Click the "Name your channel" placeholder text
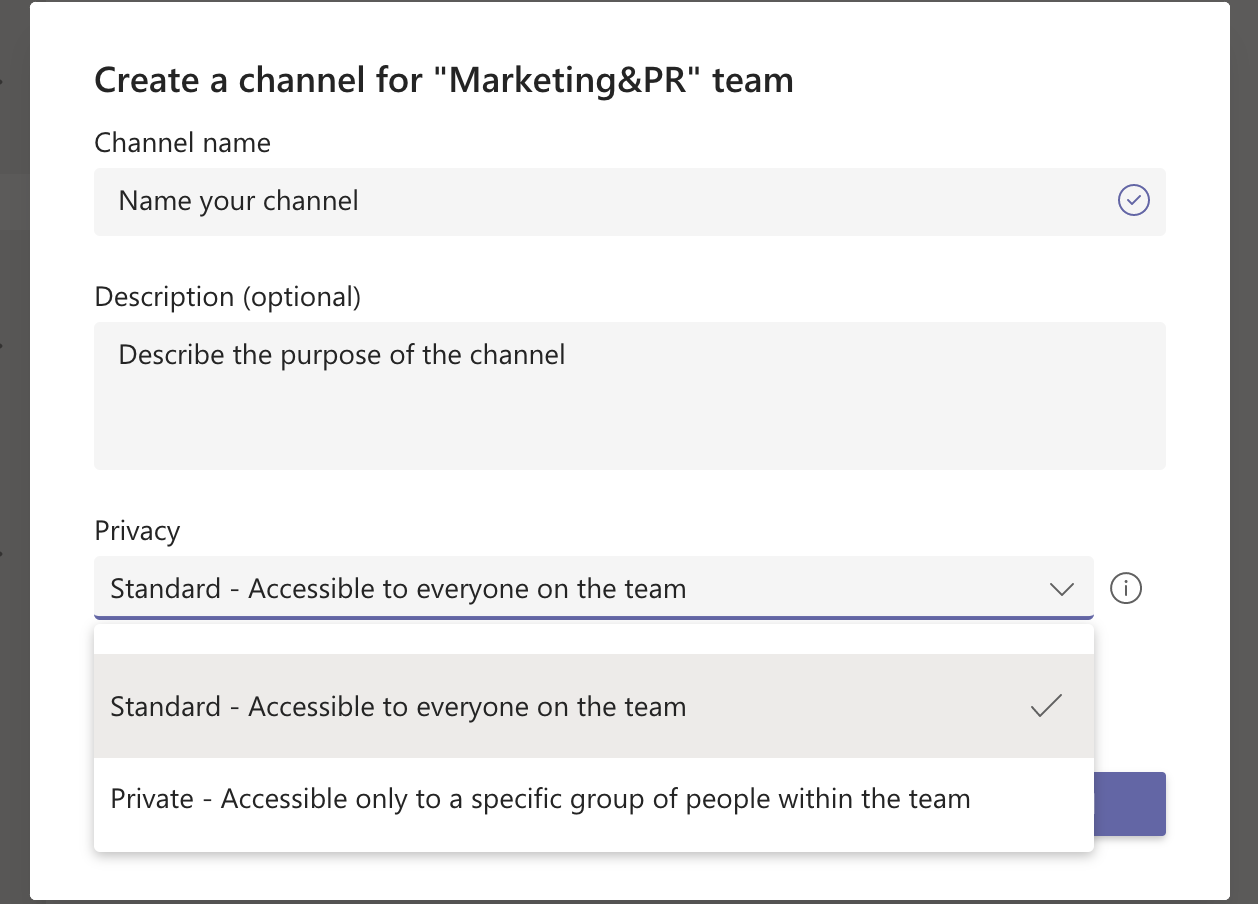The width and height of the screenshot is (1258, 904). (238, 201)
